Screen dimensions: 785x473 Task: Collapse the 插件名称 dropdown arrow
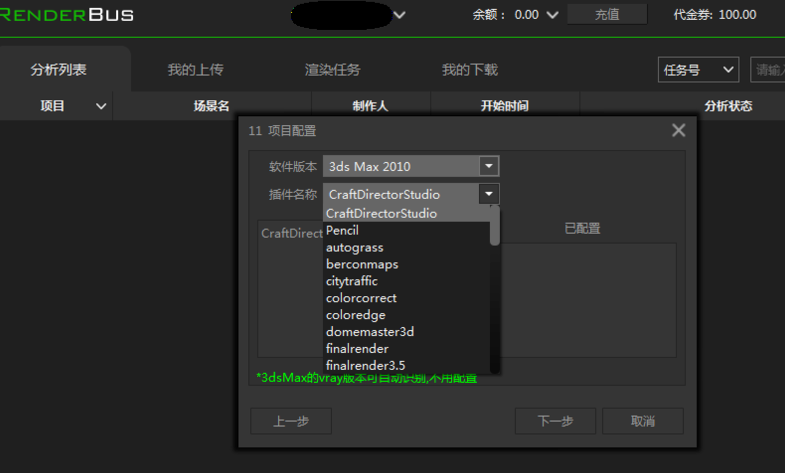(x=489, y=194)
